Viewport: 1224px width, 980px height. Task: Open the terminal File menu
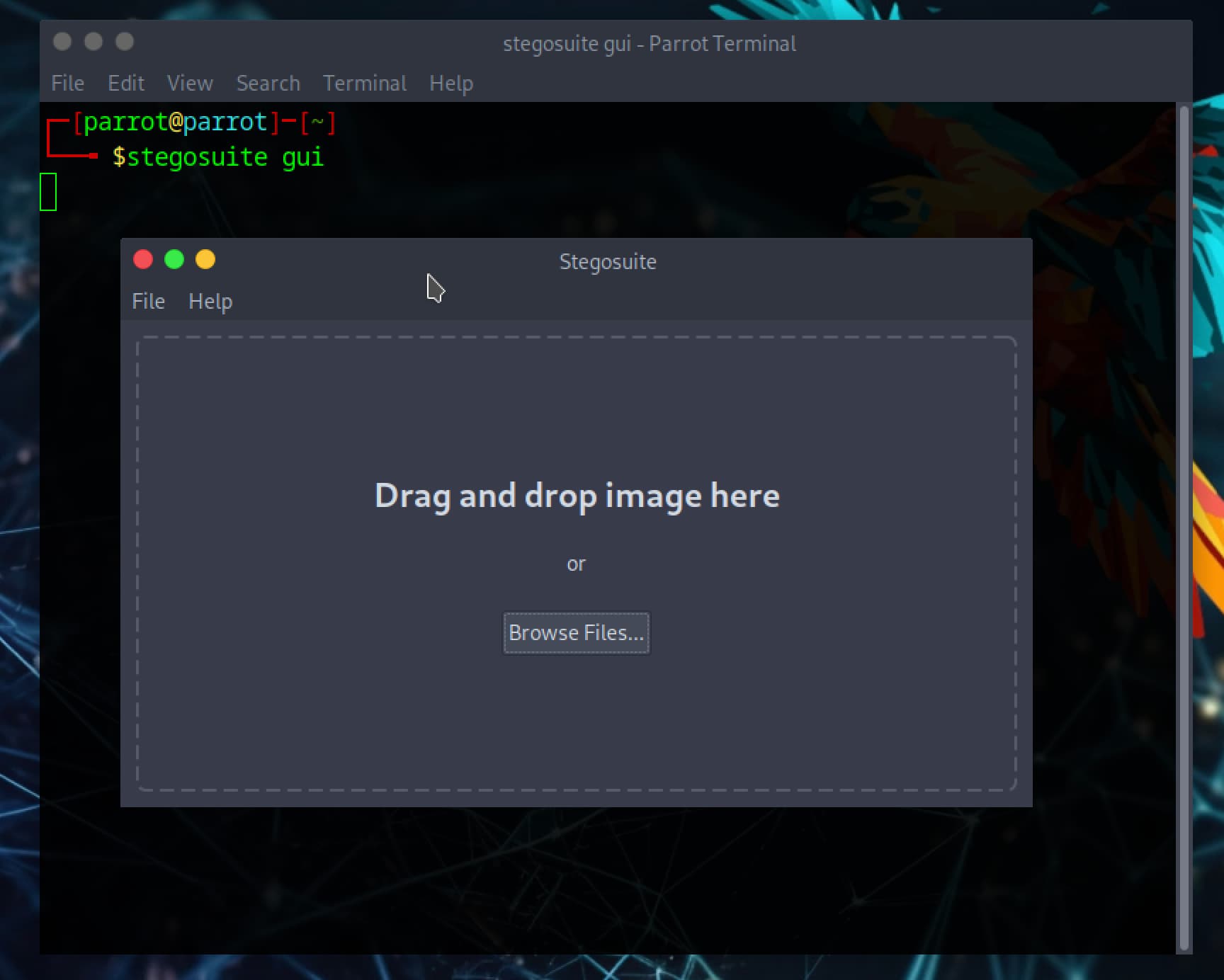click(68, 84)
